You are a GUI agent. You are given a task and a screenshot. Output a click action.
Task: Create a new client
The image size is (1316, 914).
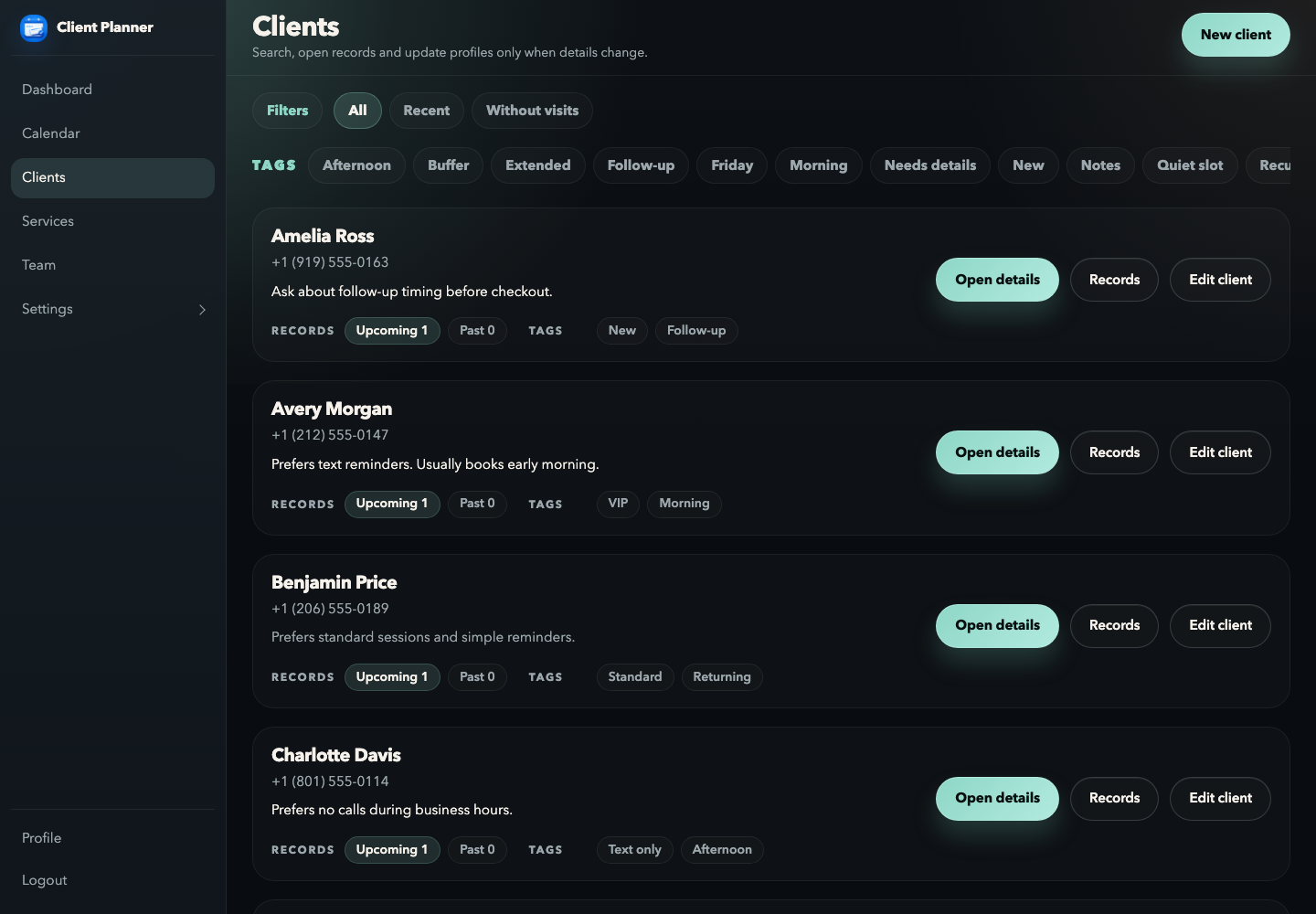click(1236, 35)
